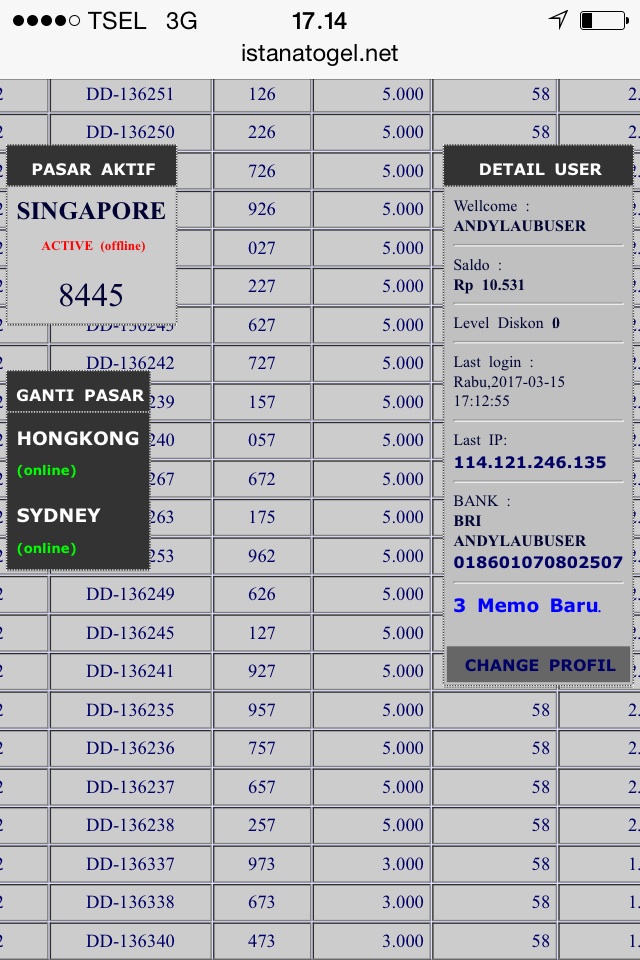Open the 3 Memo Baru link

(527, 606)
